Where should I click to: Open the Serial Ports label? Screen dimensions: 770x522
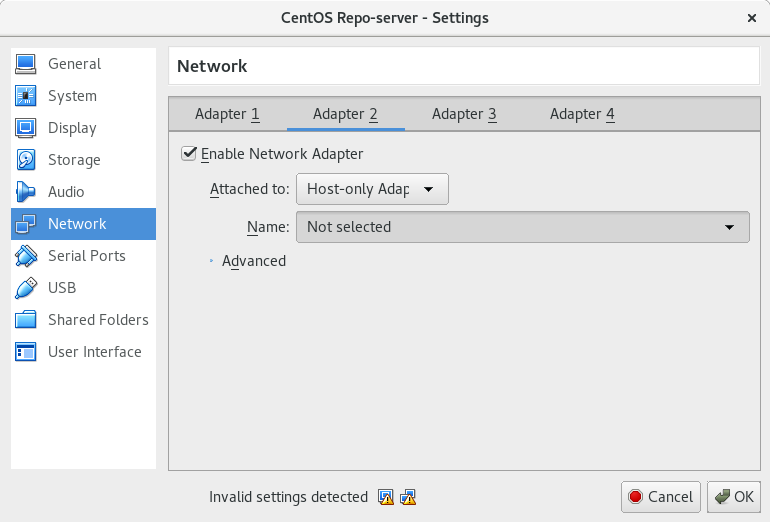coord(87,256)
